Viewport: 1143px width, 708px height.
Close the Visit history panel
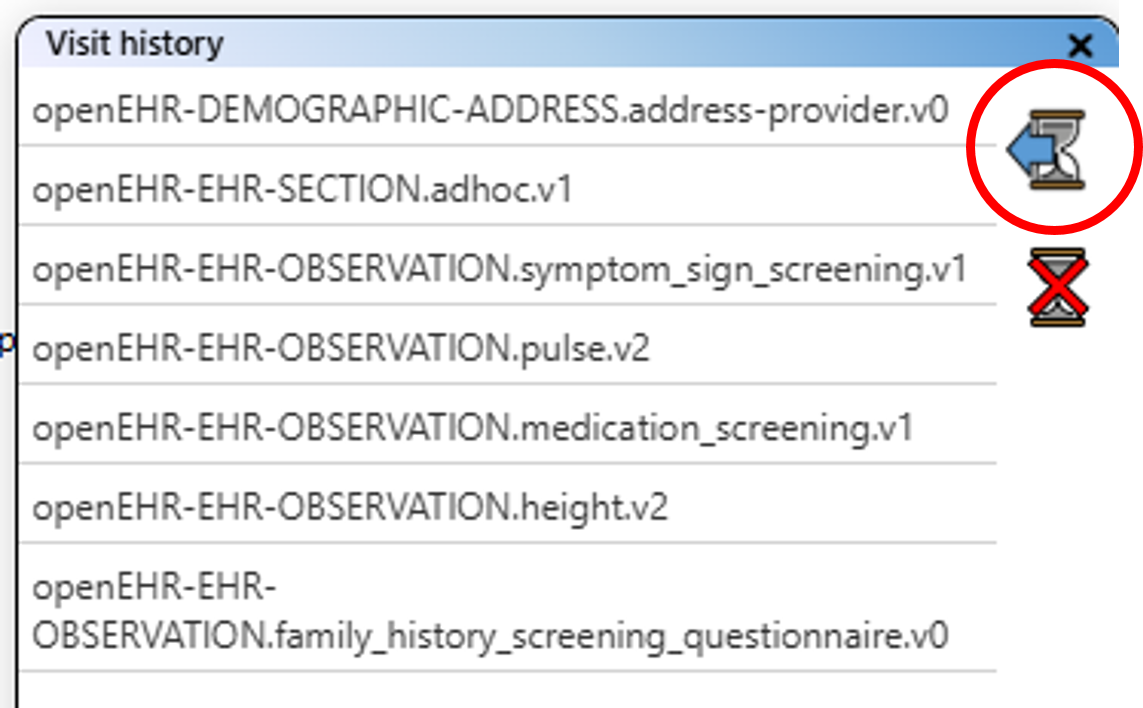[x=1080, y=45]
